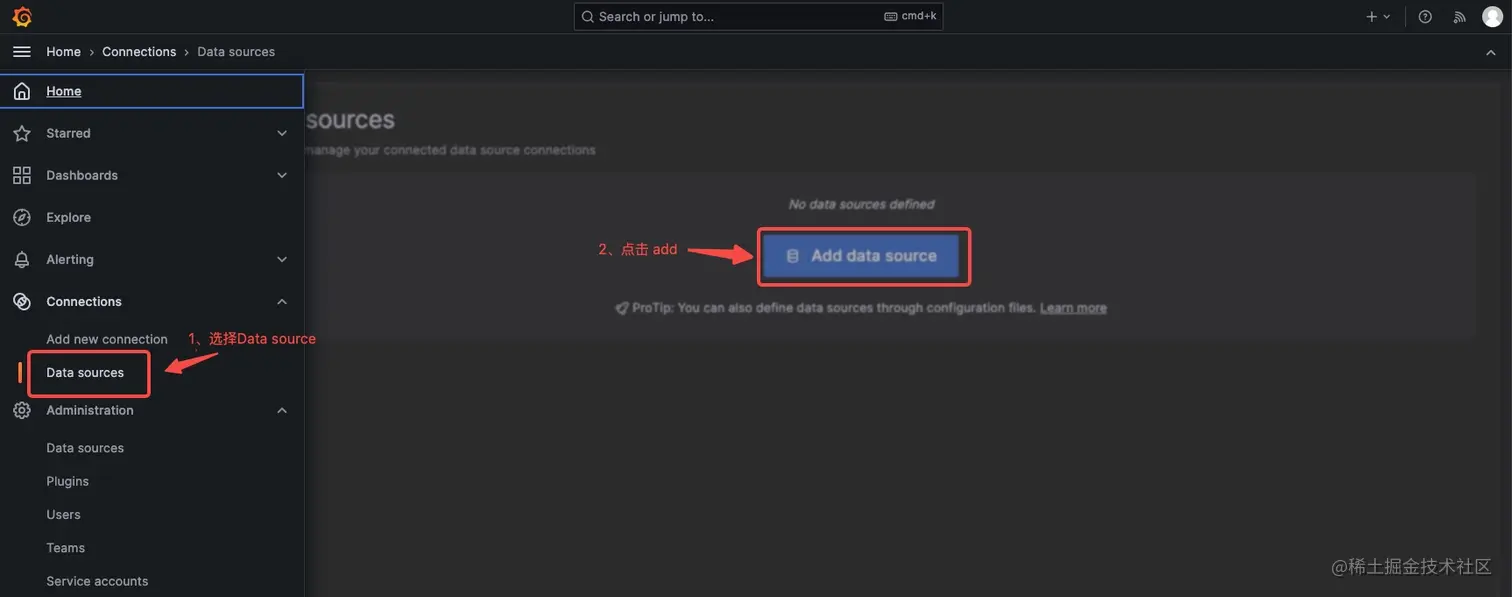1512x597 pixels.
Task: Open the news RSS feed icon
Action: point(1459,16)
